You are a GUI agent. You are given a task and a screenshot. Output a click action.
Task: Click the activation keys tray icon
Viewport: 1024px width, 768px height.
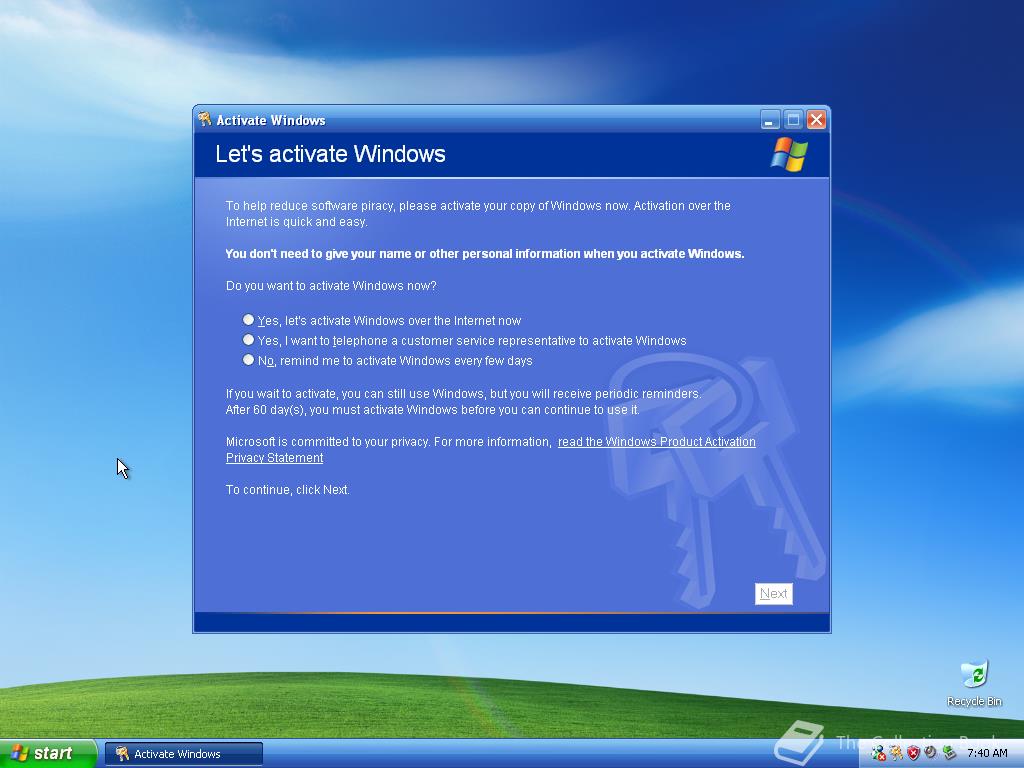pyautogui.click(x=896, y=753)
